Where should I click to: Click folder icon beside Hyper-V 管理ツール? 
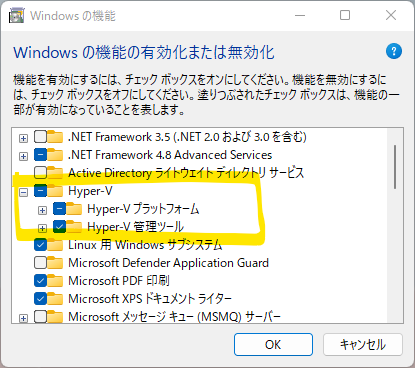coord(74,227)
